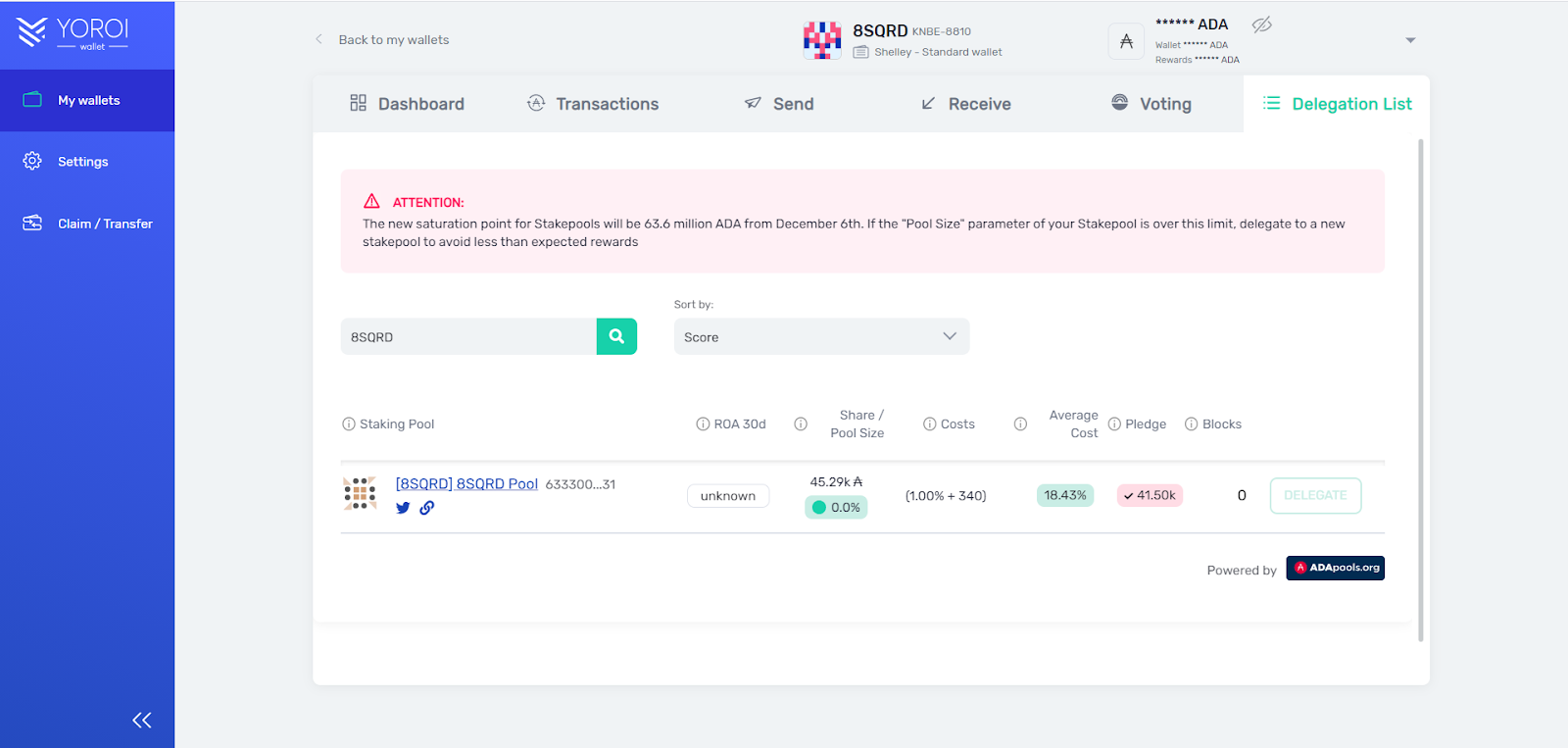Click info icon next to Staking Pool
Screen dimensions: 1568x748
(x=349, y=424)
